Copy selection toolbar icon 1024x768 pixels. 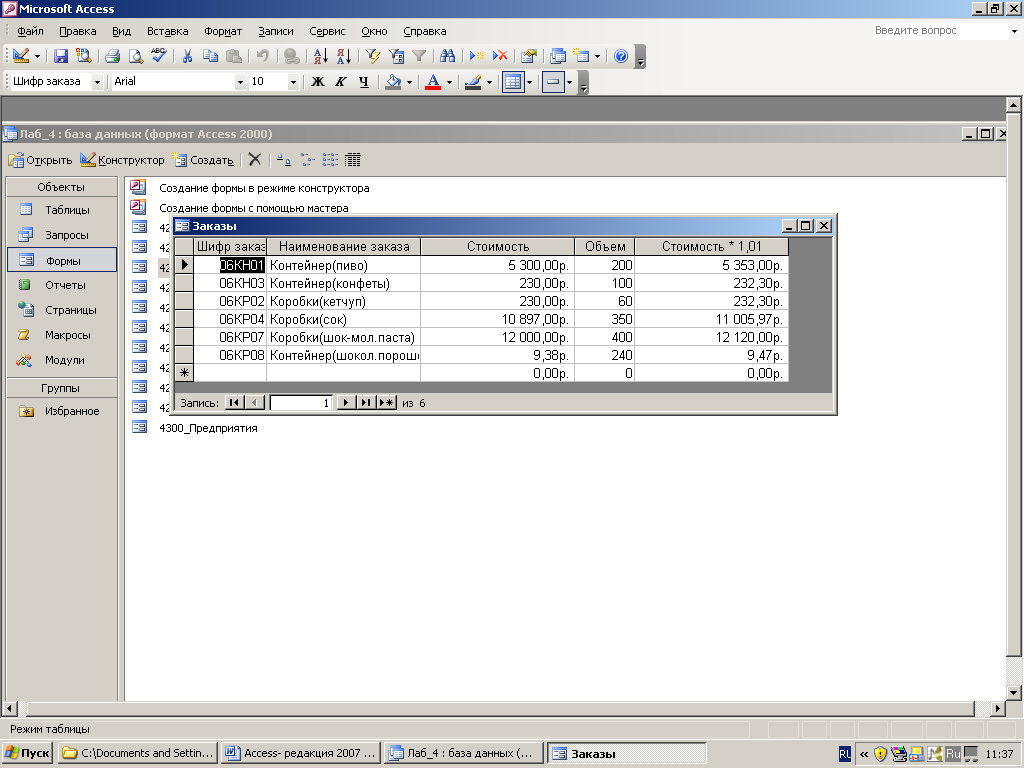coord(210,56)
